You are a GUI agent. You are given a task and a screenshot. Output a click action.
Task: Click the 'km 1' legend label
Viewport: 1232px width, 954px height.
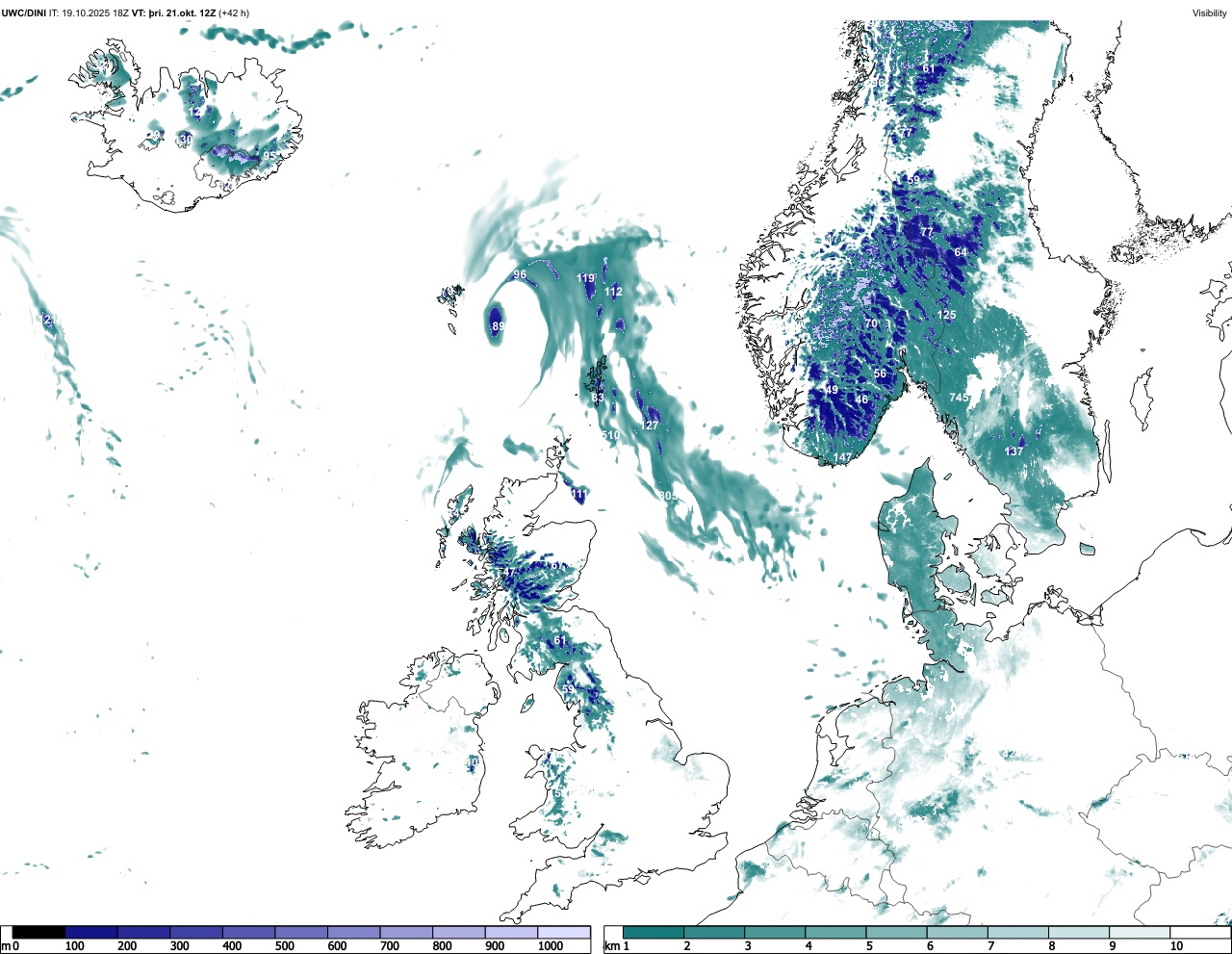tap(617, 946)
